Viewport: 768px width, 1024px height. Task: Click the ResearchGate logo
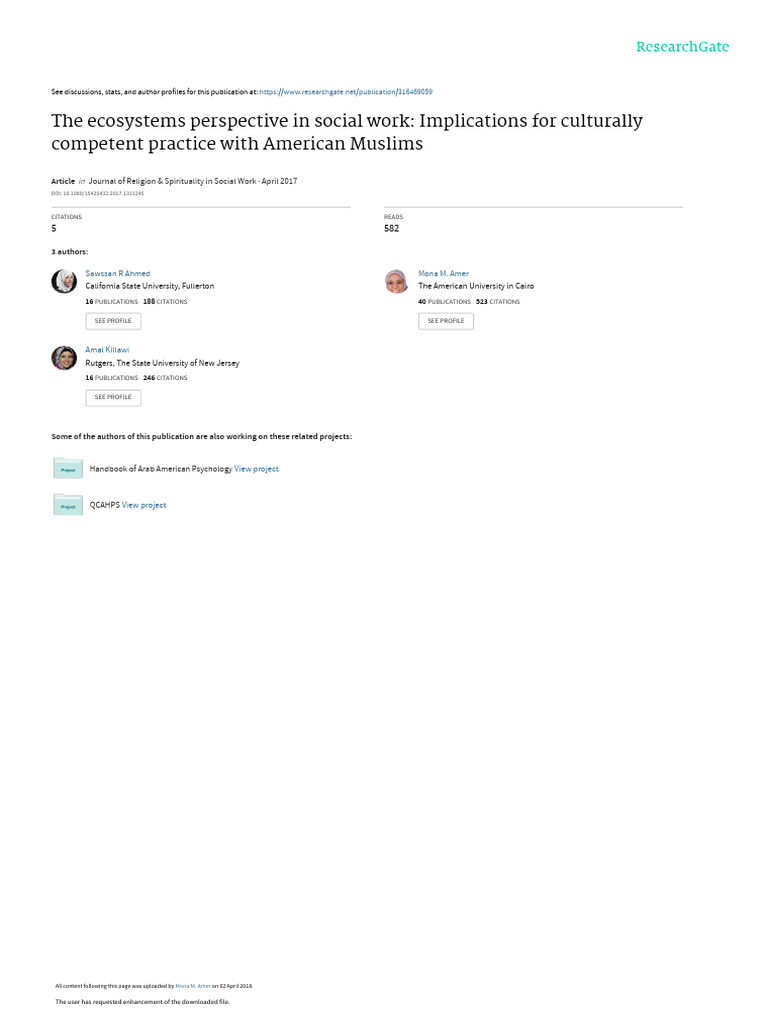[x=683, y=47]
